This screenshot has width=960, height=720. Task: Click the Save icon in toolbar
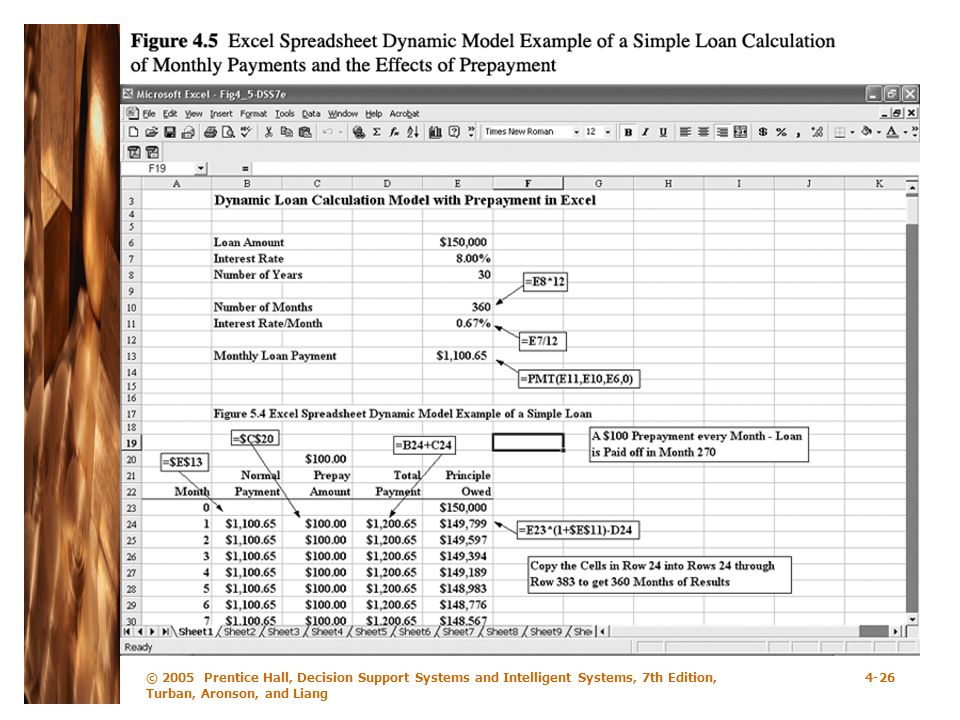[x=170, y=132]
